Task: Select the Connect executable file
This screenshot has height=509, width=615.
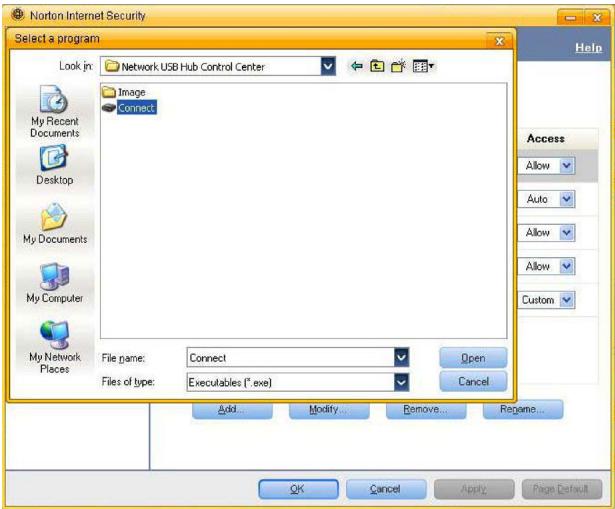Action: (129, 107)
